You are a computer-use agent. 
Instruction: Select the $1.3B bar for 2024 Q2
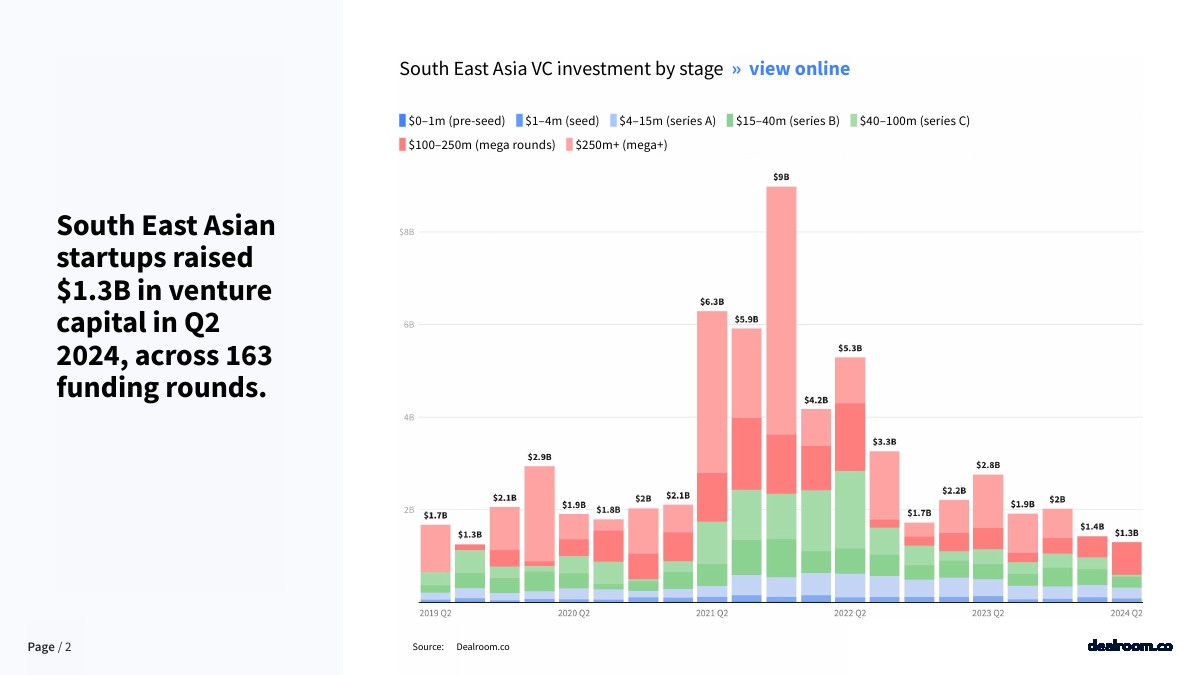click(1127, 570)
